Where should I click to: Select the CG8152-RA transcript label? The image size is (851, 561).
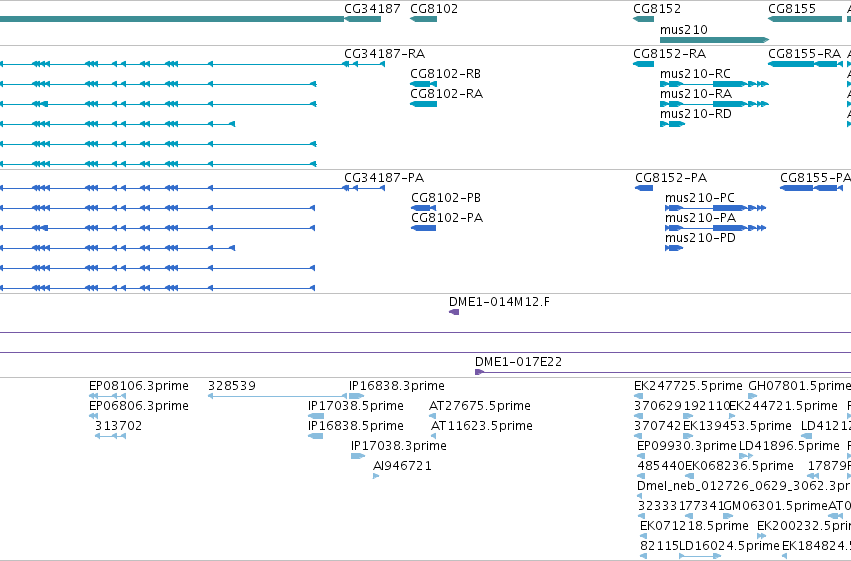(x=669, y=54)
